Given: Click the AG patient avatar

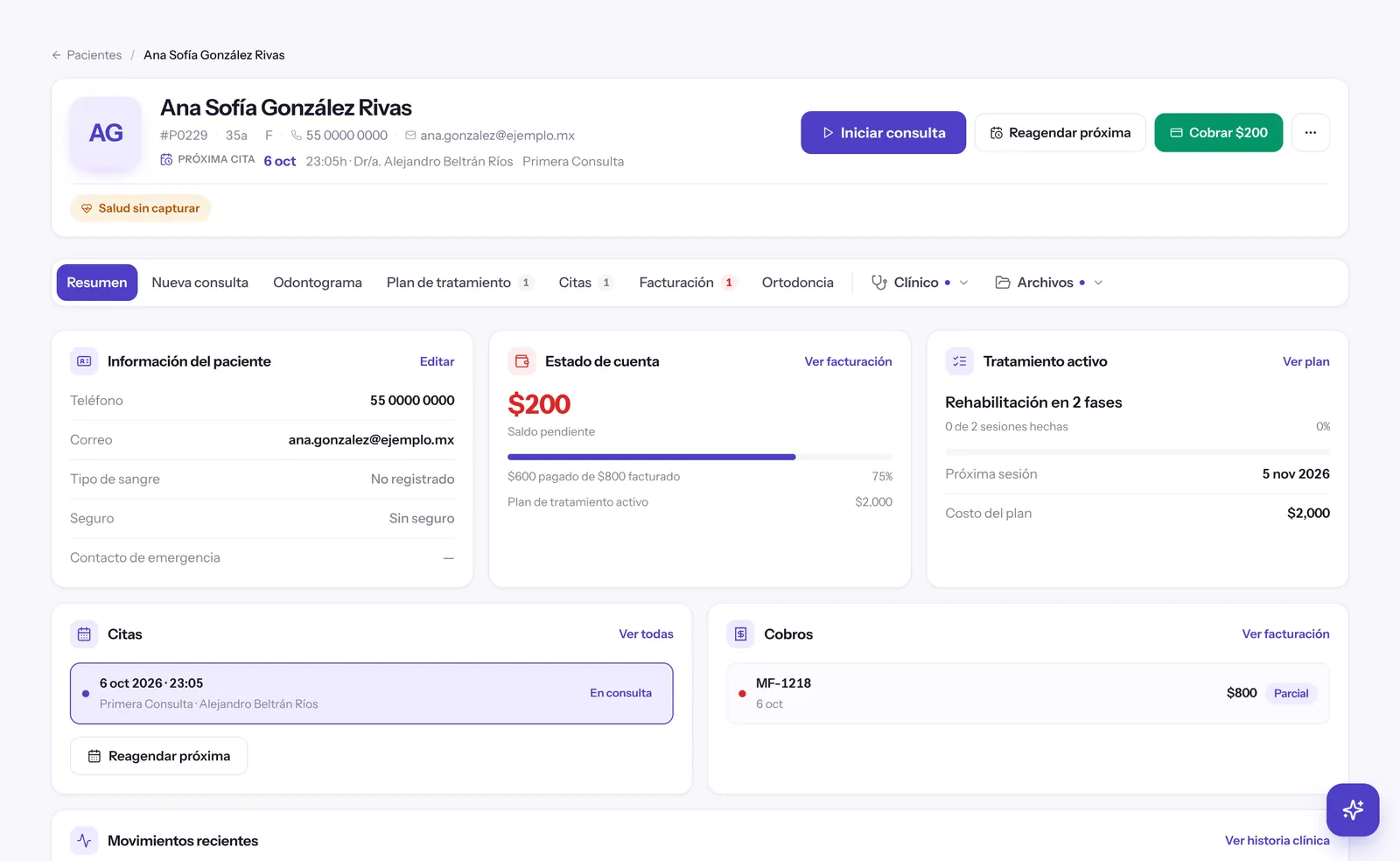Looking at the screenshot, I should point(106,133).
